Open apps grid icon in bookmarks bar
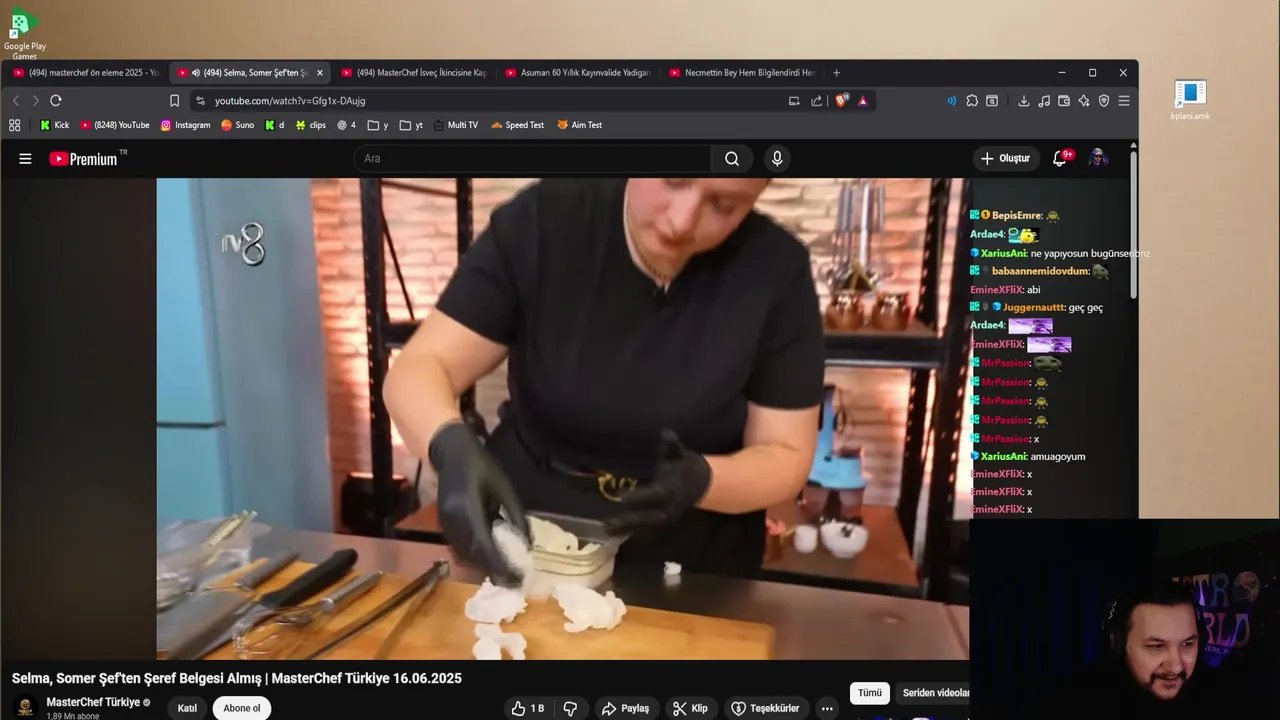This screenshot has height=720, width=1280. [x=14, y=125]
